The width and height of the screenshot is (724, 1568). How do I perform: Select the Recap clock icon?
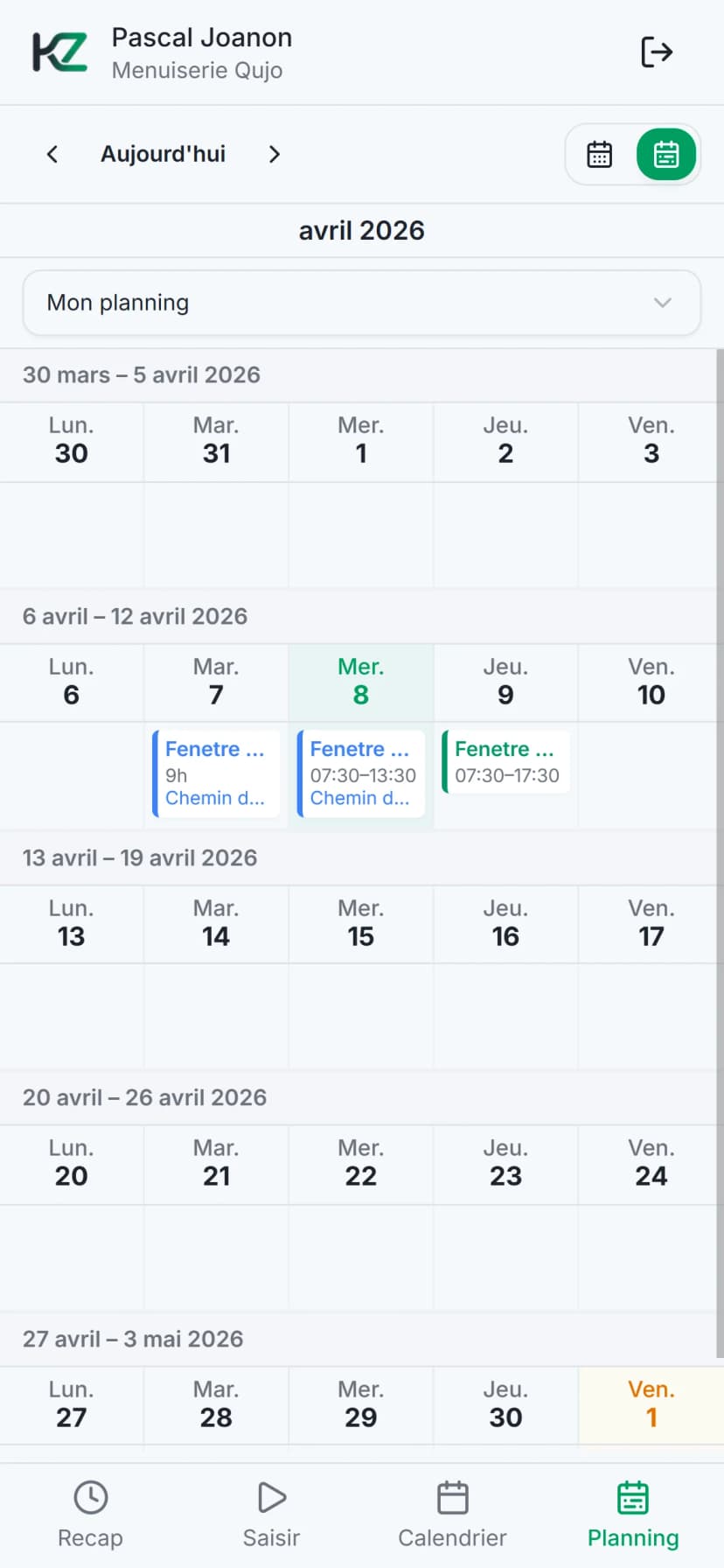(x=91, y=1496)
